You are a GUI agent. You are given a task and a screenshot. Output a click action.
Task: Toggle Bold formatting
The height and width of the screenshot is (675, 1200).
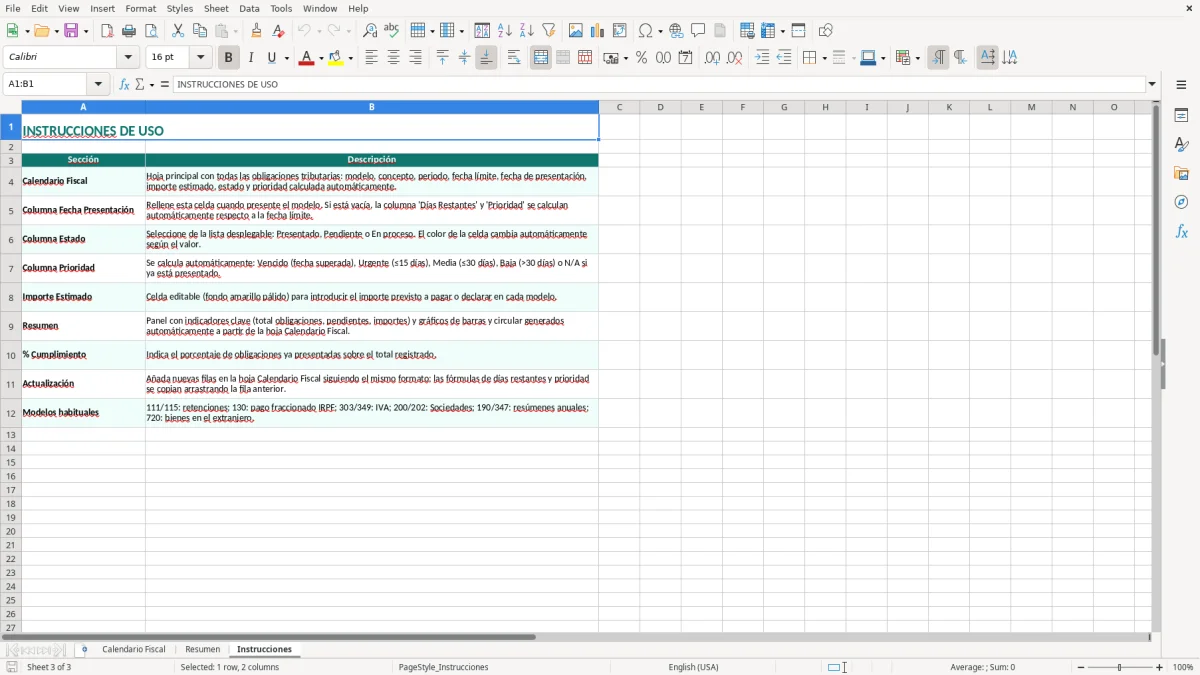pyautogui.click(x=229, y=58)
